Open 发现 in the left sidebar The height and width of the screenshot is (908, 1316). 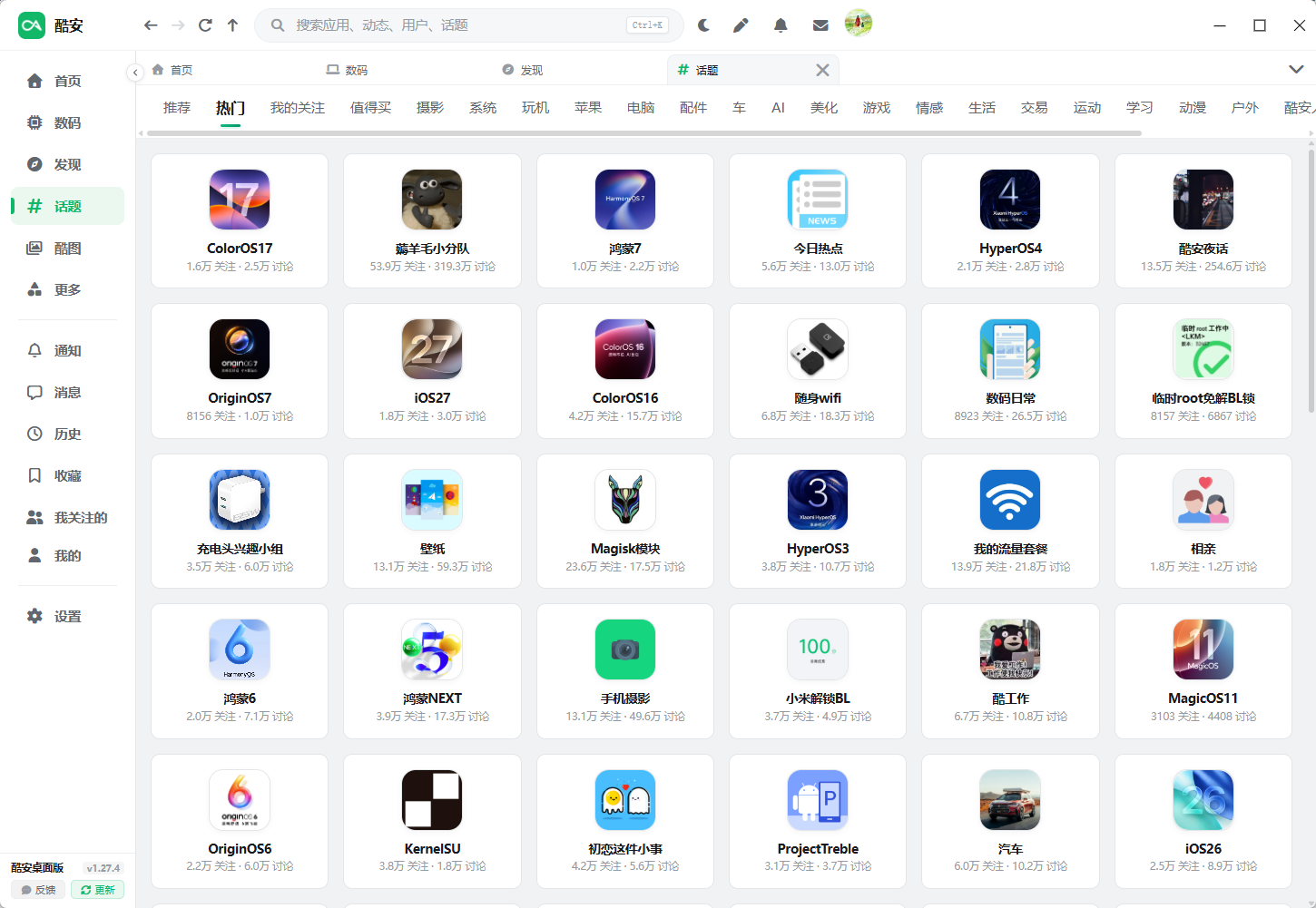(x=67, y=164)
